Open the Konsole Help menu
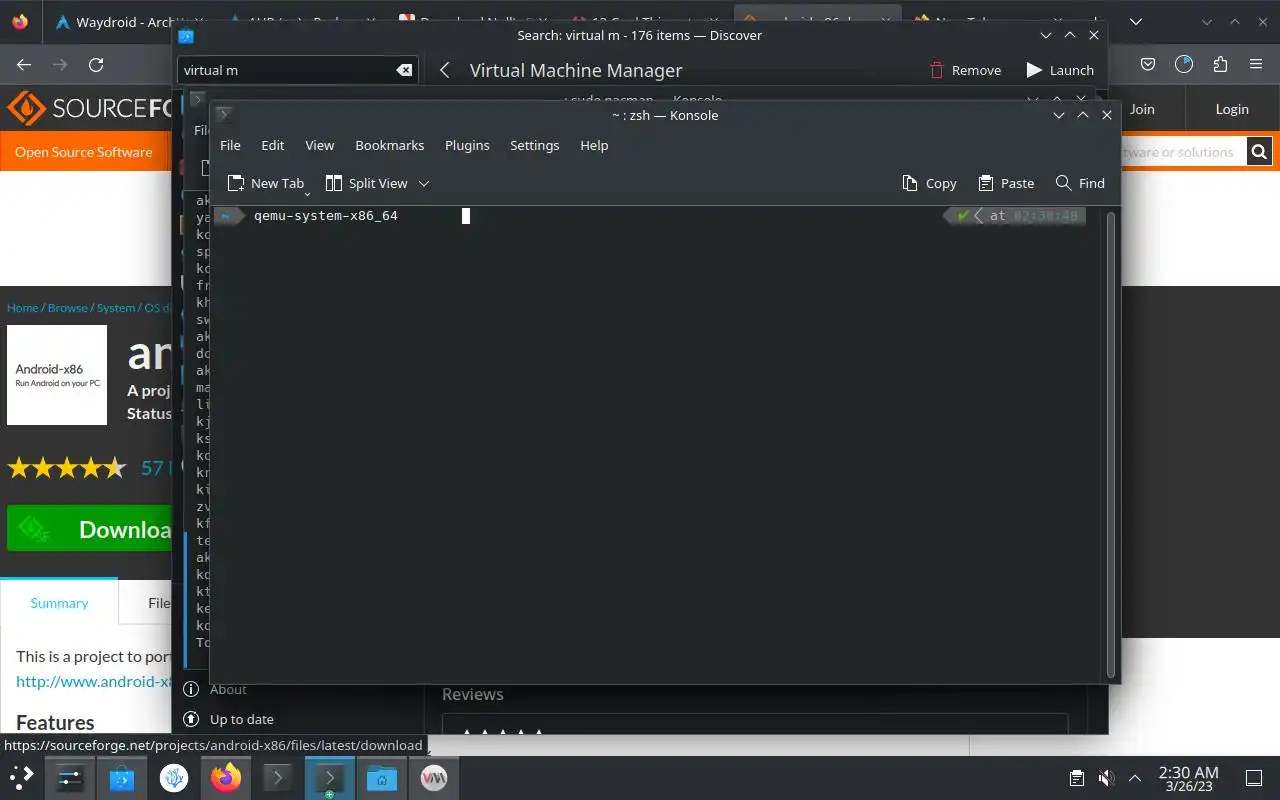 click(x=594, y=145)
